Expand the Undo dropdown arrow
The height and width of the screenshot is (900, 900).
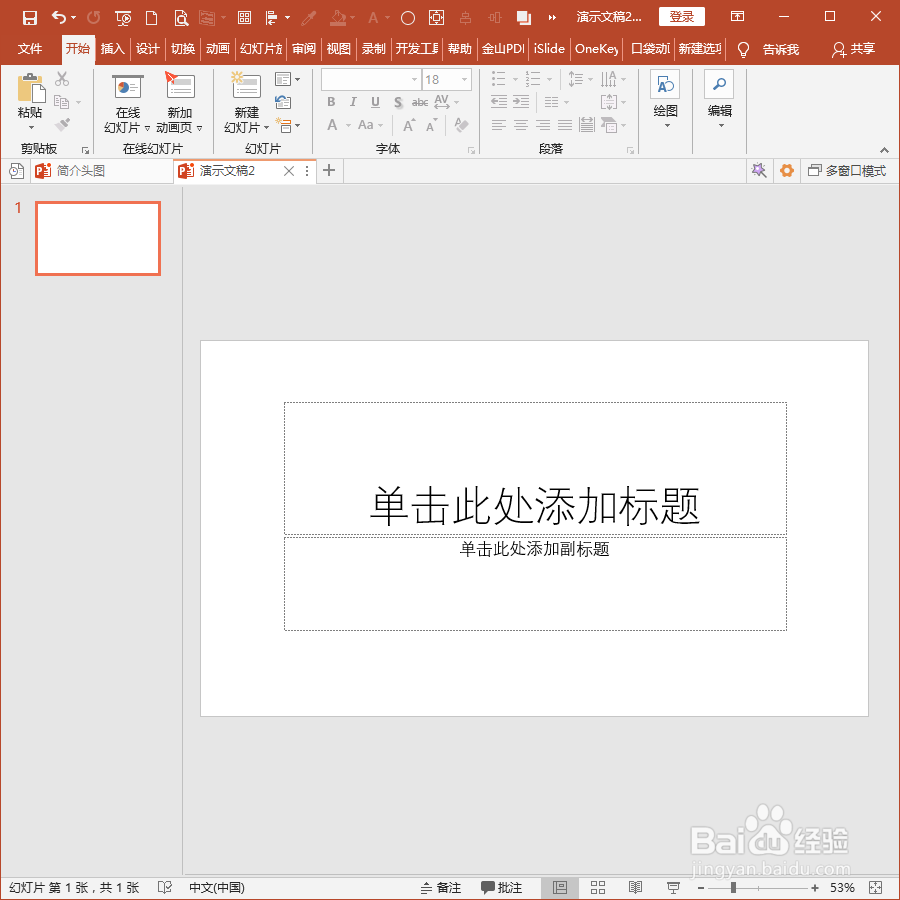coord(72,15)
